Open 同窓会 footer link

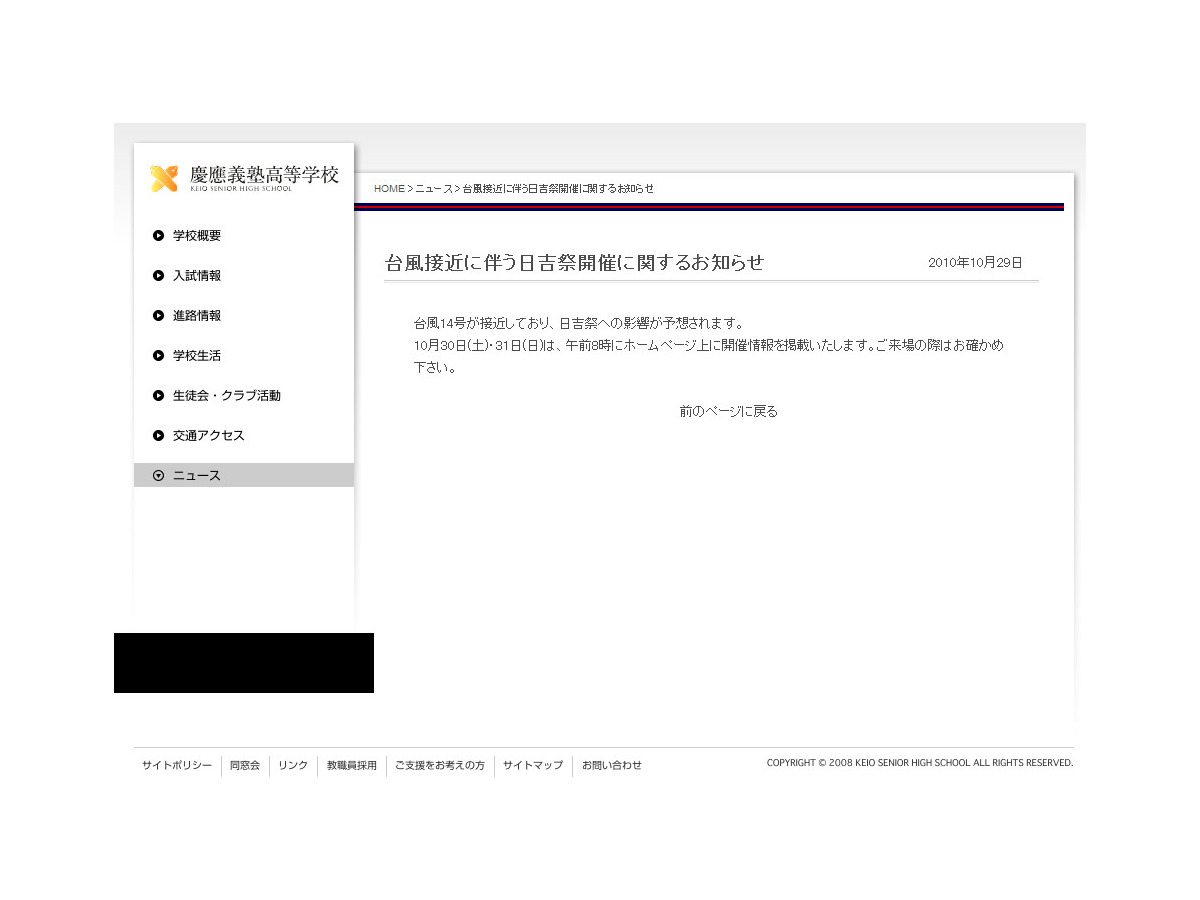pyautogui.click(x=245, y=766)
